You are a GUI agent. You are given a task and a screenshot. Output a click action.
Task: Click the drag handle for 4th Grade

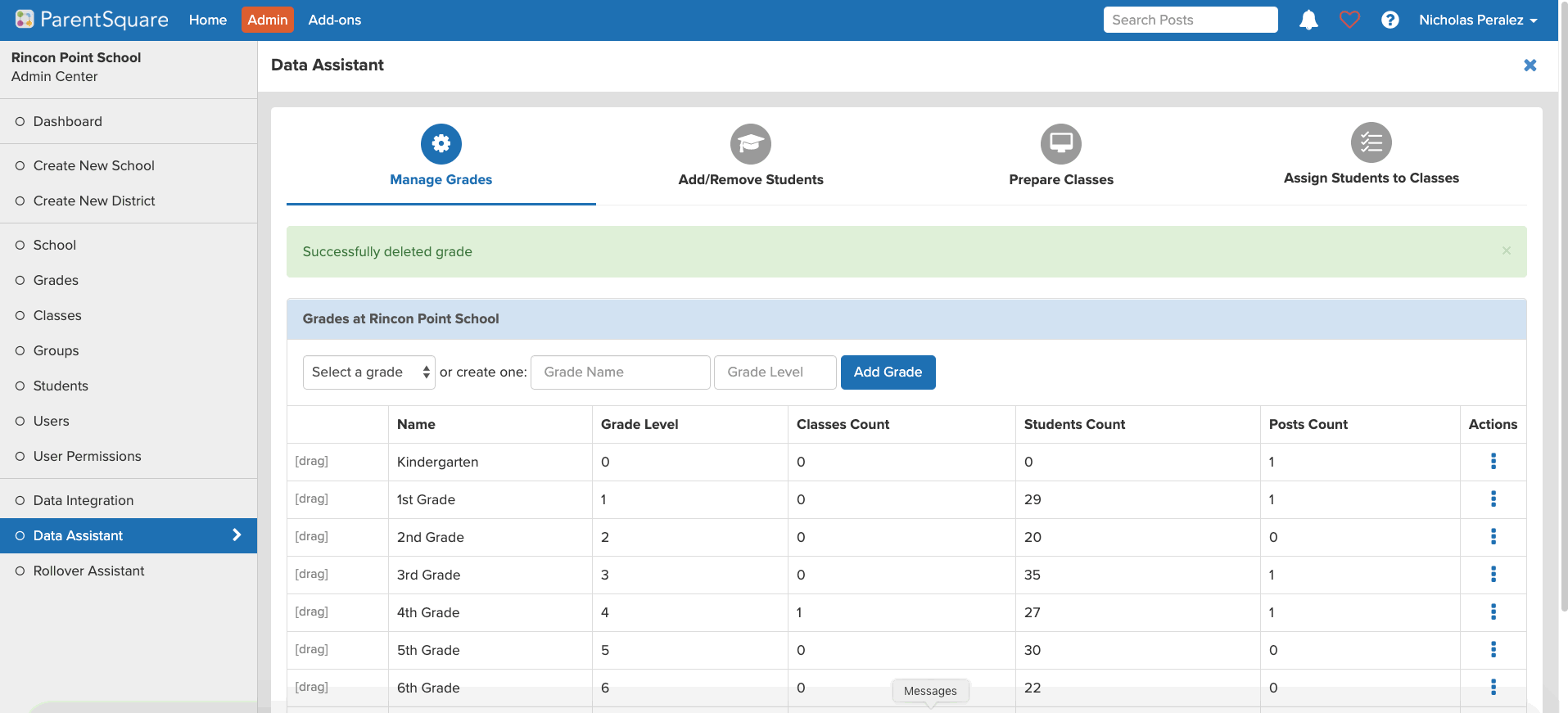pyautogui.click(x=311, y=611)
